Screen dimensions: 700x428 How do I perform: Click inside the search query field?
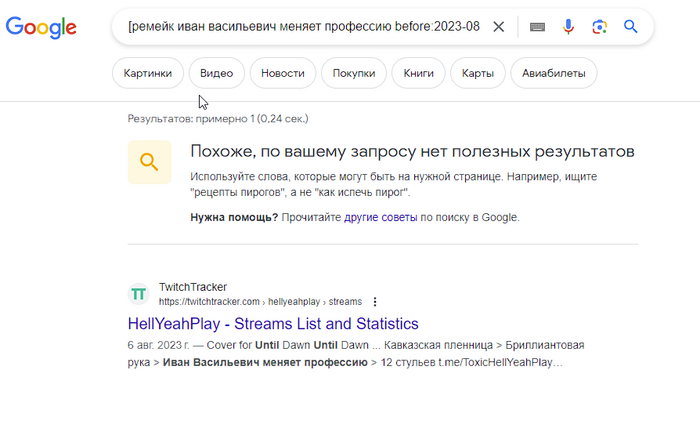(x=304, y=27)
